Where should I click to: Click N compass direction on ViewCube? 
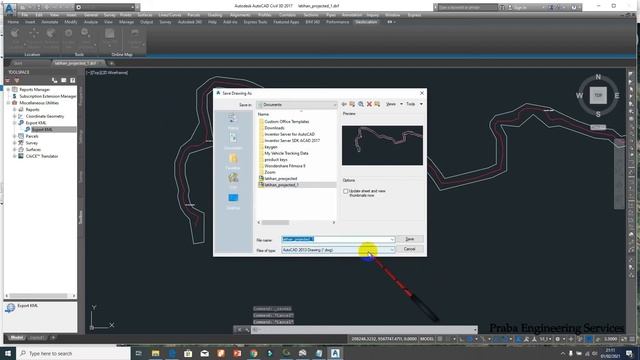[x=598, y=77]
